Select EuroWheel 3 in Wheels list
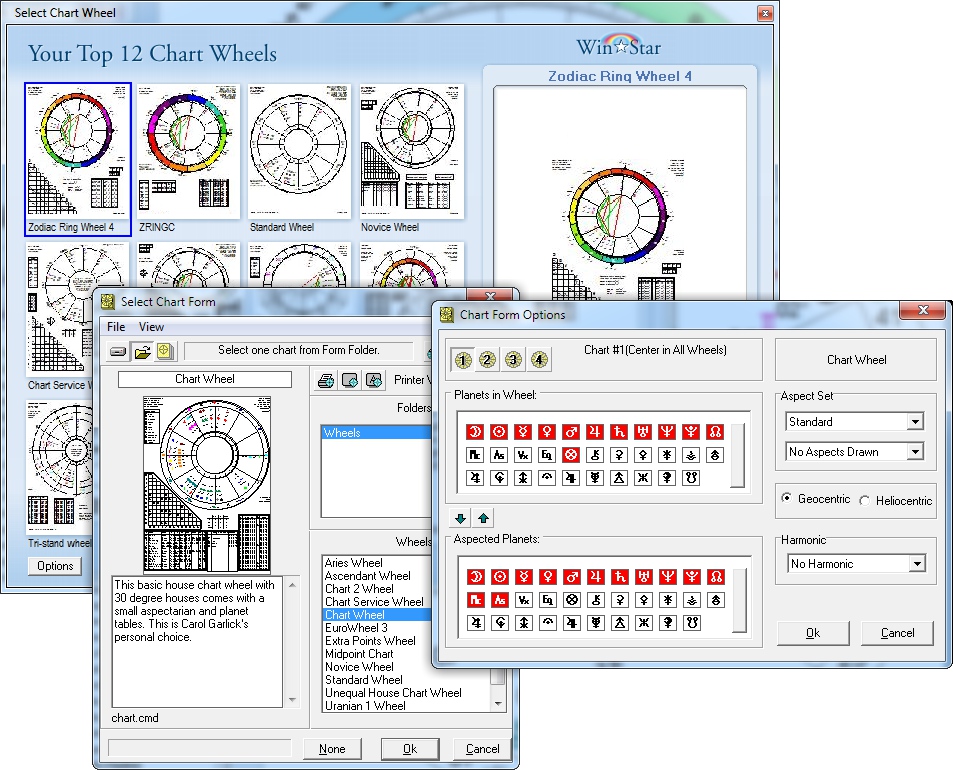Viewport: 953px width, 770px height. click(356, 628)
